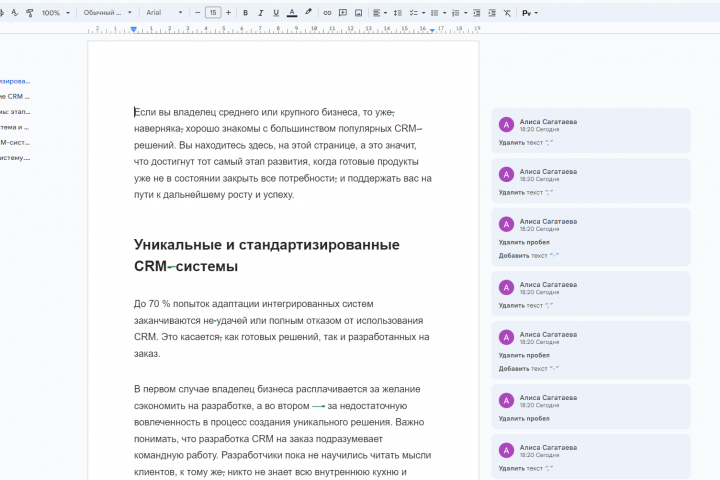Open the Ру input tools menu

tap(530, 13)
